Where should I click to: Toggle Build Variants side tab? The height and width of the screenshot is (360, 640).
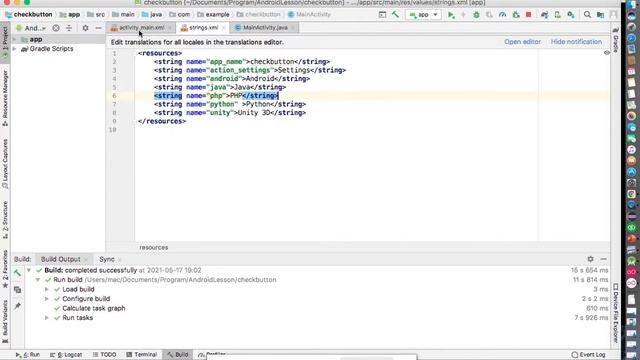click(x=5, y=321)
